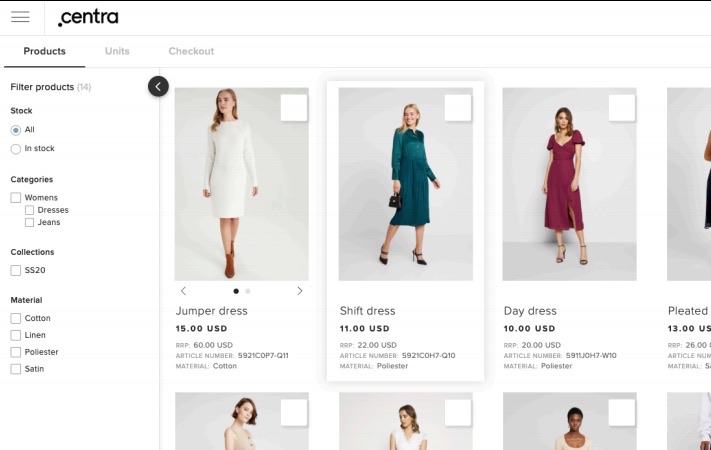
Task: Select second image dot under Jumper dress
Action: click(x=248, y=291)
